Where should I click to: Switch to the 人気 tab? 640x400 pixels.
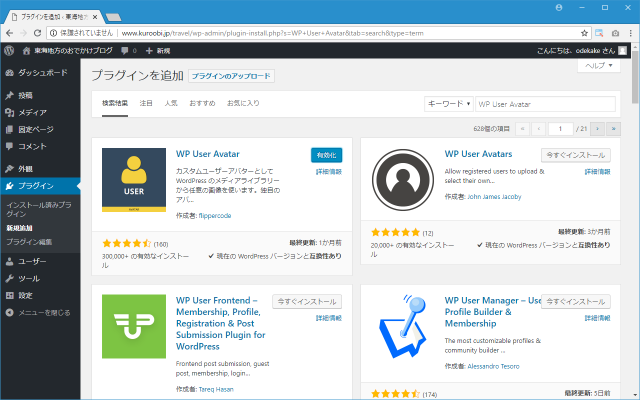click(x=171, y=103)
